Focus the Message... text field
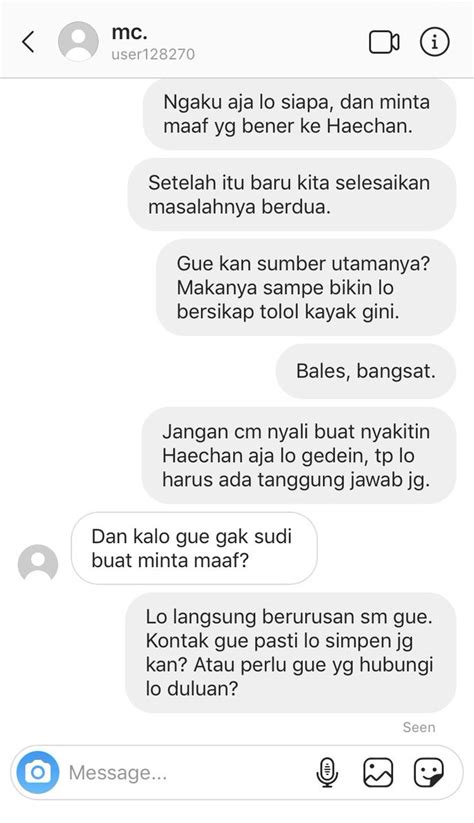Screen dimensions: 474x823 coord(186,772)
